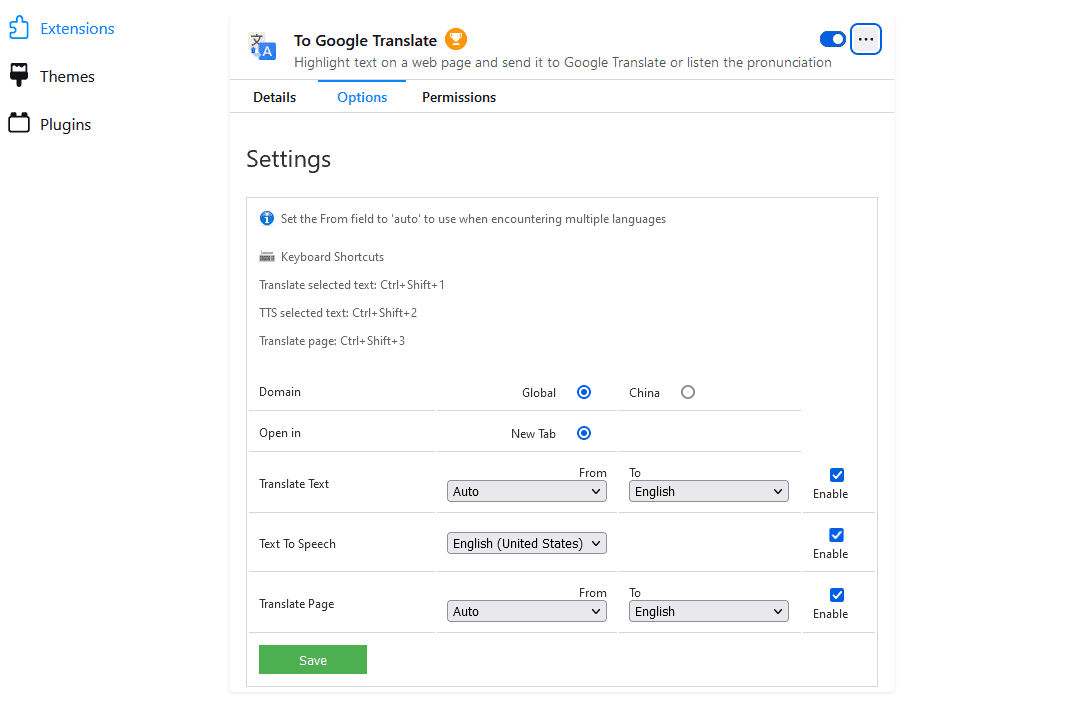Image resolution: width=1072 pixels, height=715 pixels.
Task: Click the Plugins block icon
Action: pos(18,124)
